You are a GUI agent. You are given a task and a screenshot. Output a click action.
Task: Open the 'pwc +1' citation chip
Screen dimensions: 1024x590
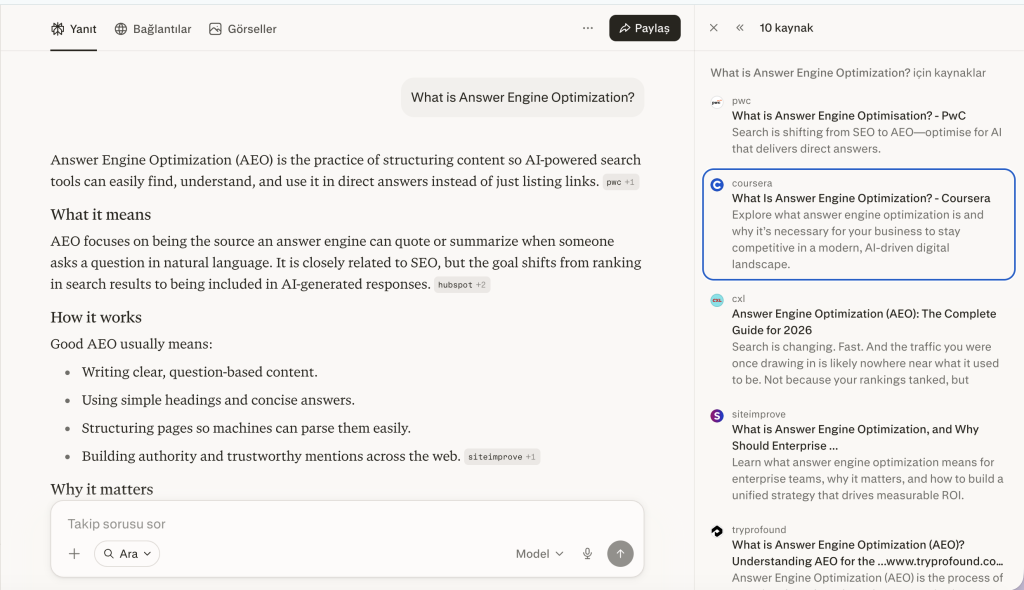click(x=620, y=182)
